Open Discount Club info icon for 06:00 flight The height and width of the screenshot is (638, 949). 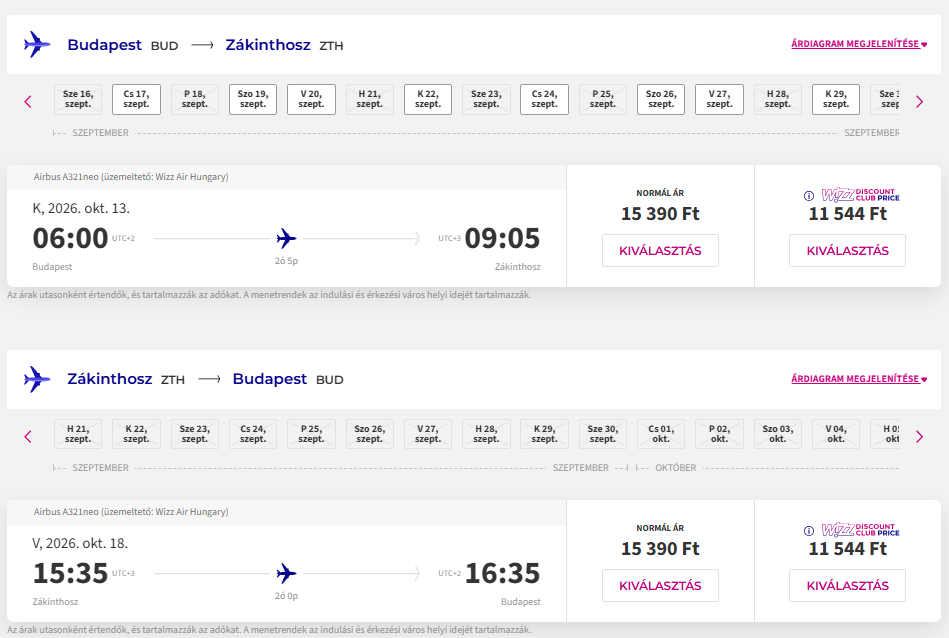click(x=809, y=195)
